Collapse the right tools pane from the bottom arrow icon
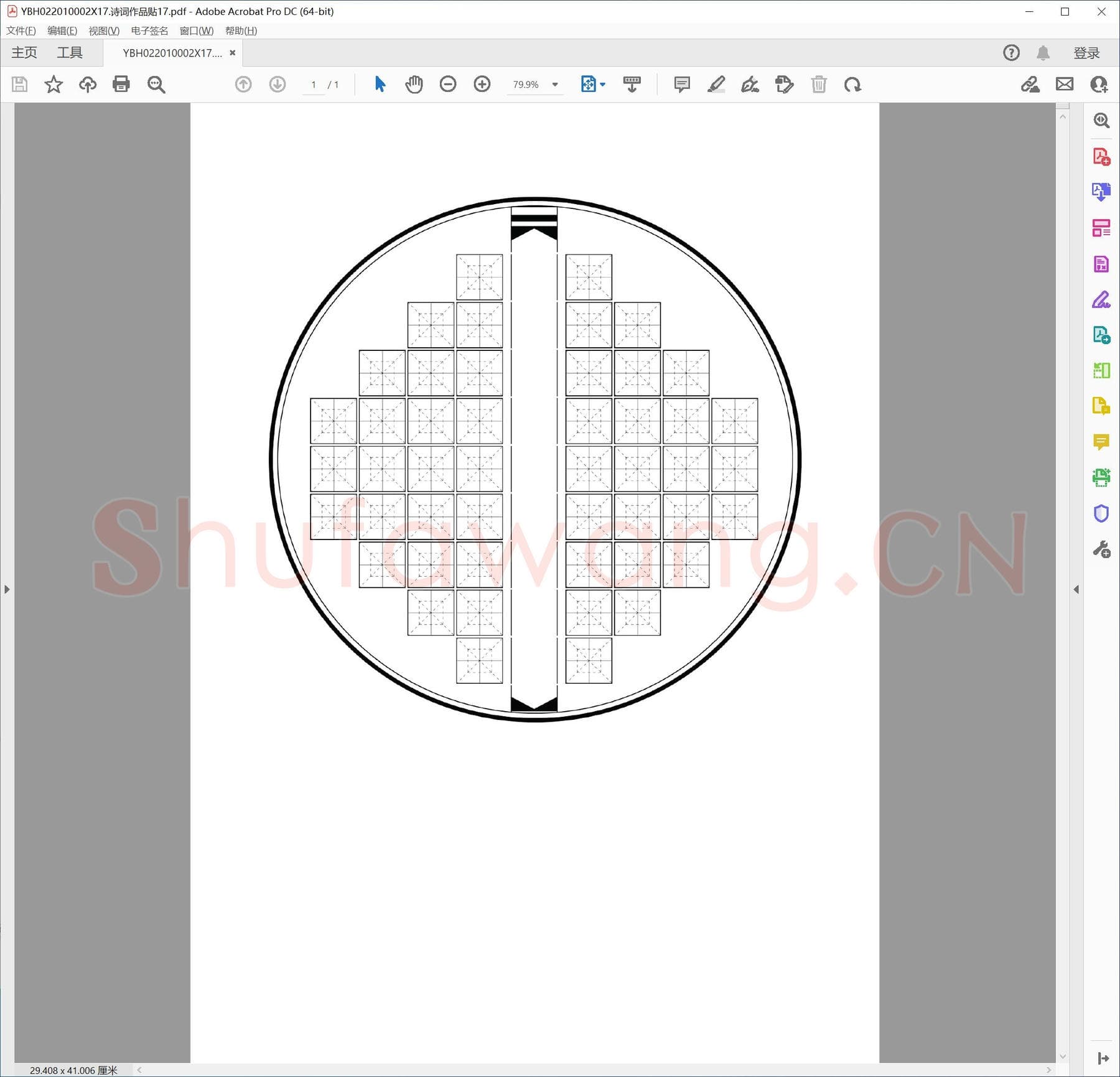 1103,1058
